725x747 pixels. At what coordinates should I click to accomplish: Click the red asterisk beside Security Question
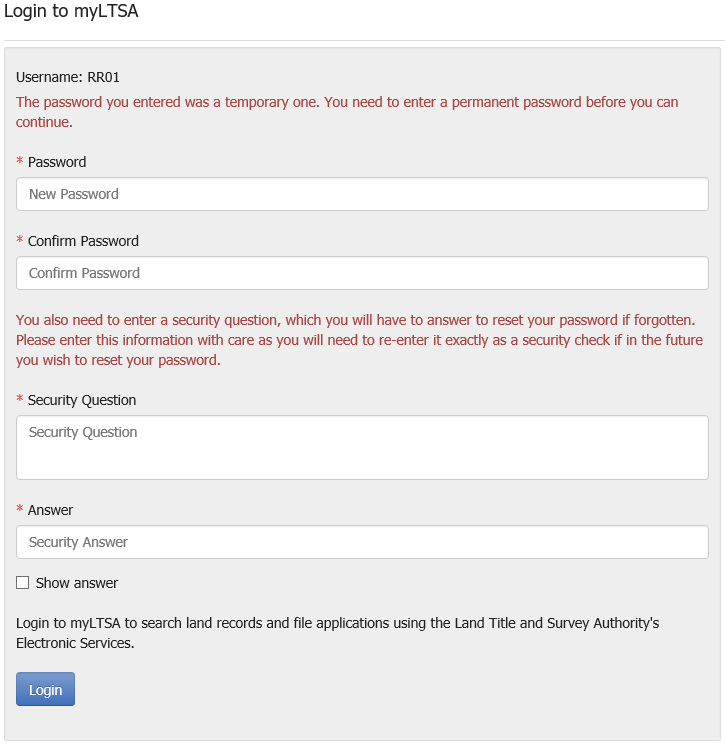[x=20, y=398]
